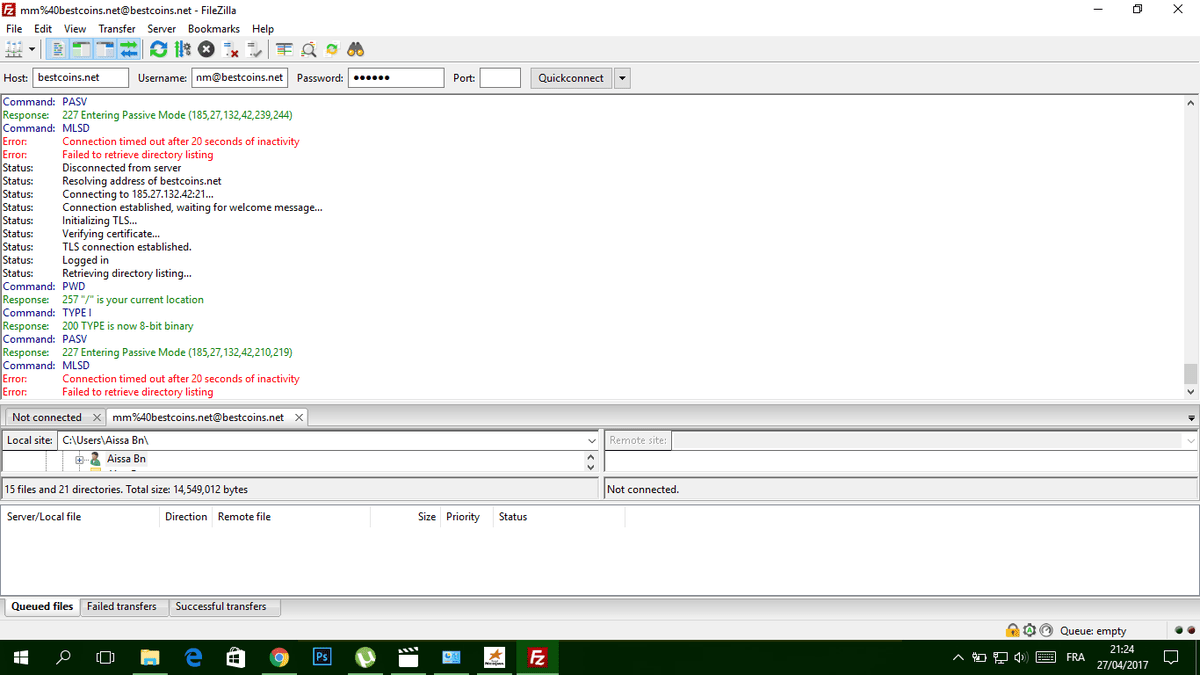Screen dimensions: 1200x675
Task: Open File Explorer from the taskbar
Action: point(150,657)
